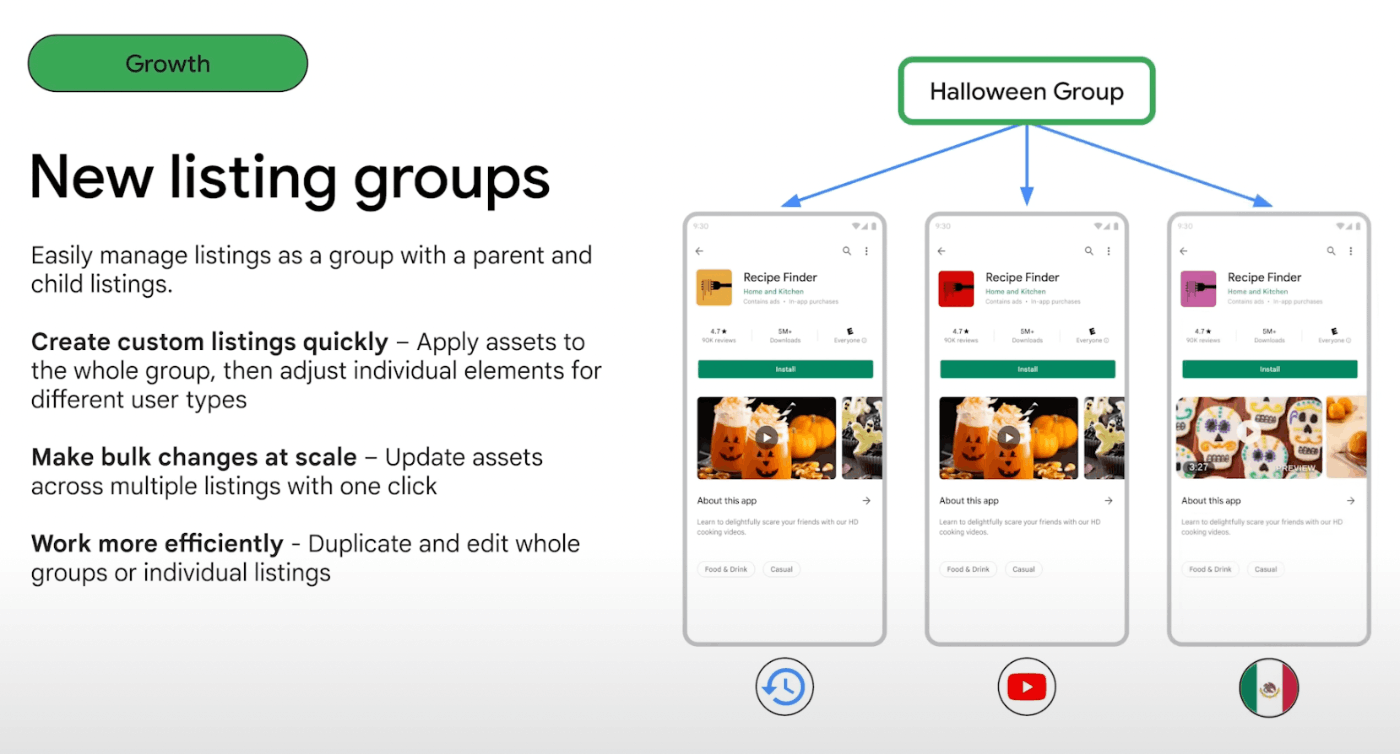The height and width of the screenshot is (754, 1400).
Task: Open three-dot menu in orange-icon phone
Action: (867, 251)
